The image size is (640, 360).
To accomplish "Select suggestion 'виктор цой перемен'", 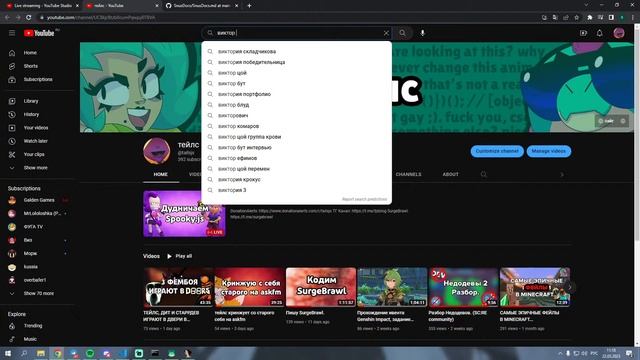I will pos(296,169).
